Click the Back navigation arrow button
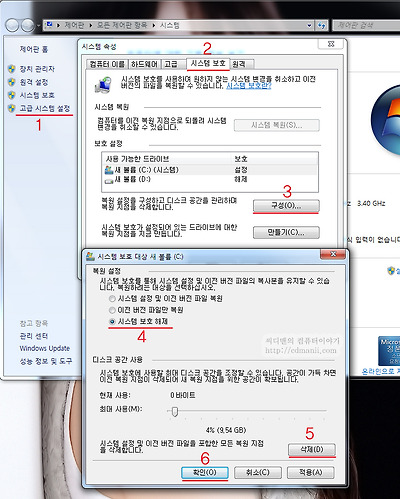 (x=12, y=25)
